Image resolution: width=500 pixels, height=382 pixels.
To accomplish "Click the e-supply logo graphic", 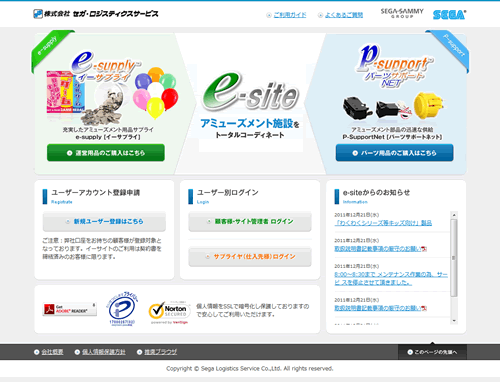I will point(105,66).
